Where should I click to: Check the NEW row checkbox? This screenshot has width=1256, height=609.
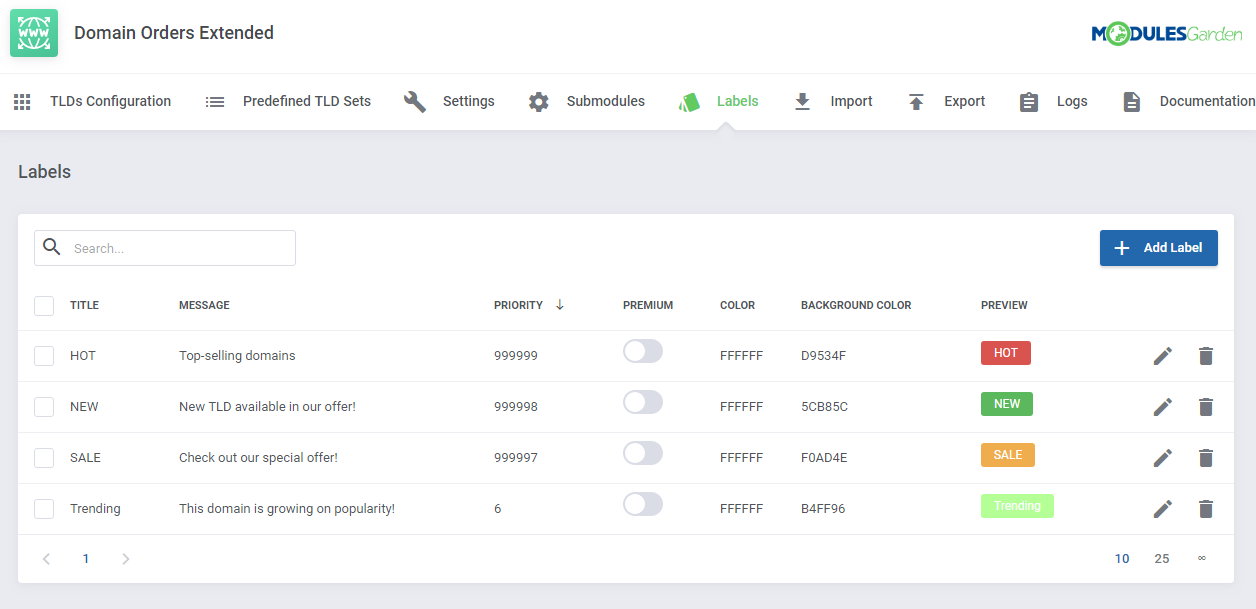pyautogui.click(x=44, y=407)
